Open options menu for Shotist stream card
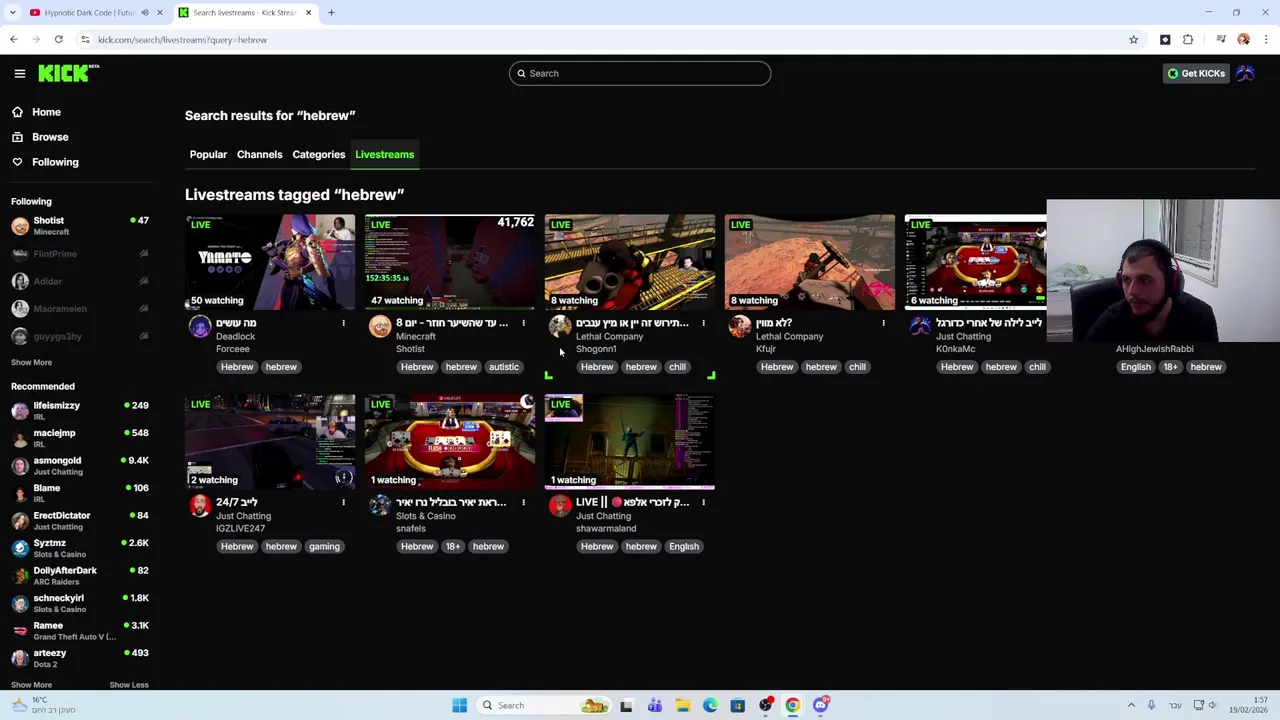 pyautogui.click(x=523, y=323)
